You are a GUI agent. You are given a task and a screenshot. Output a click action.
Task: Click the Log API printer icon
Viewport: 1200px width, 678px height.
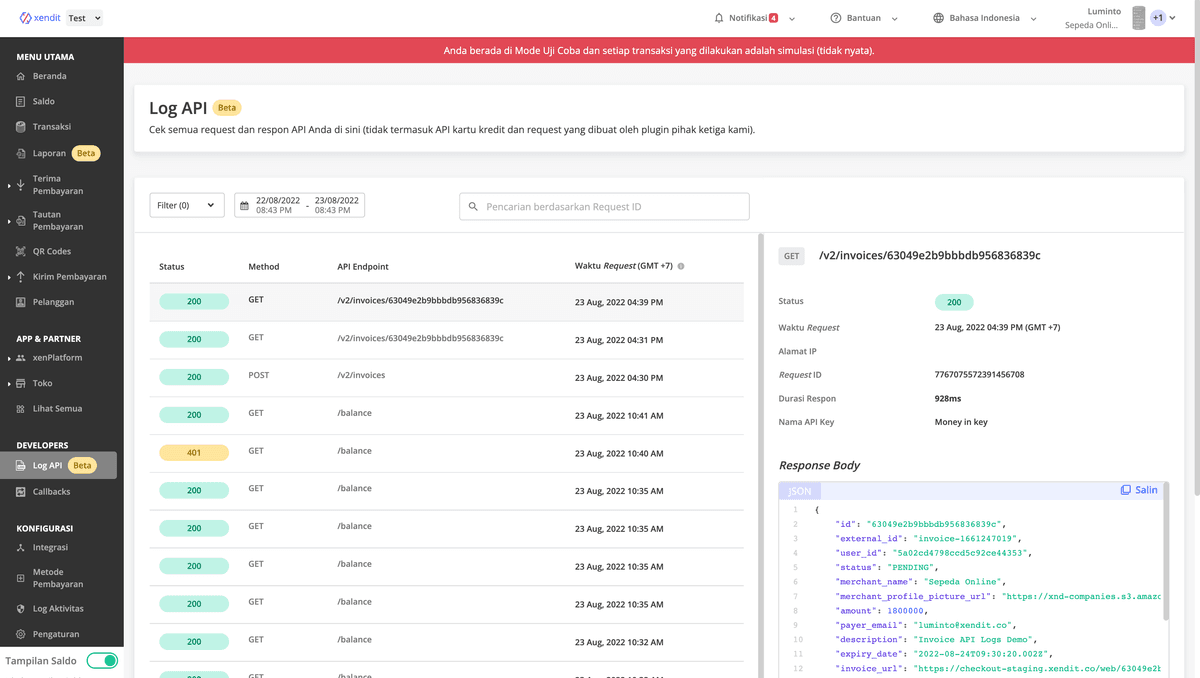[21, 466]
